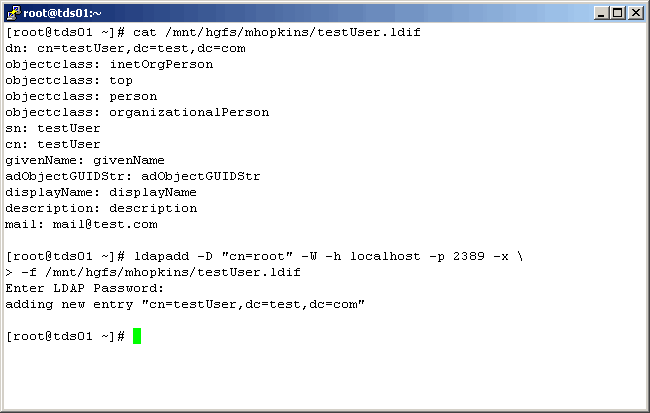
Task: Click the mail: mail@test.com line
Action: point(81,224)
